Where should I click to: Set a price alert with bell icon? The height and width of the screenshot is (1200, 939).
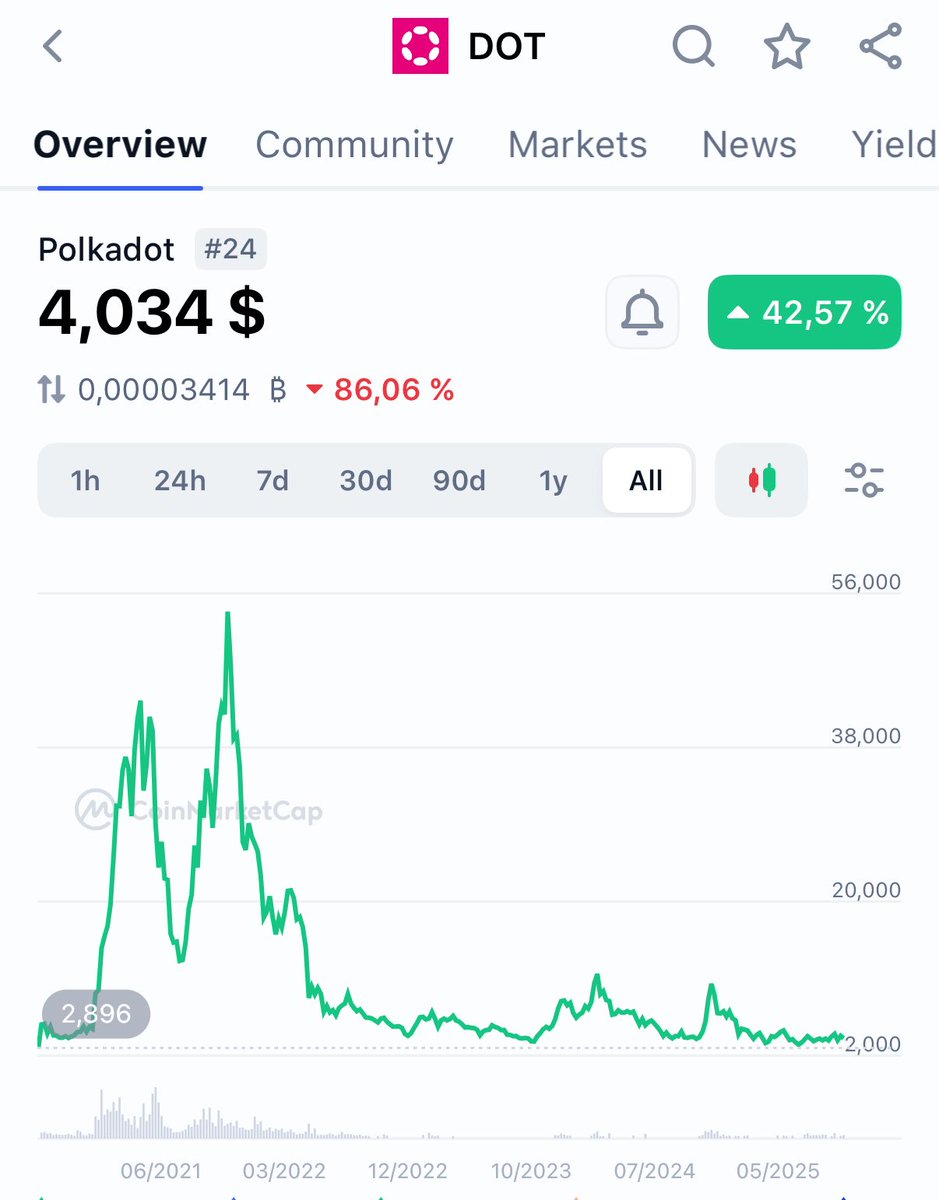tap(642, 312)
